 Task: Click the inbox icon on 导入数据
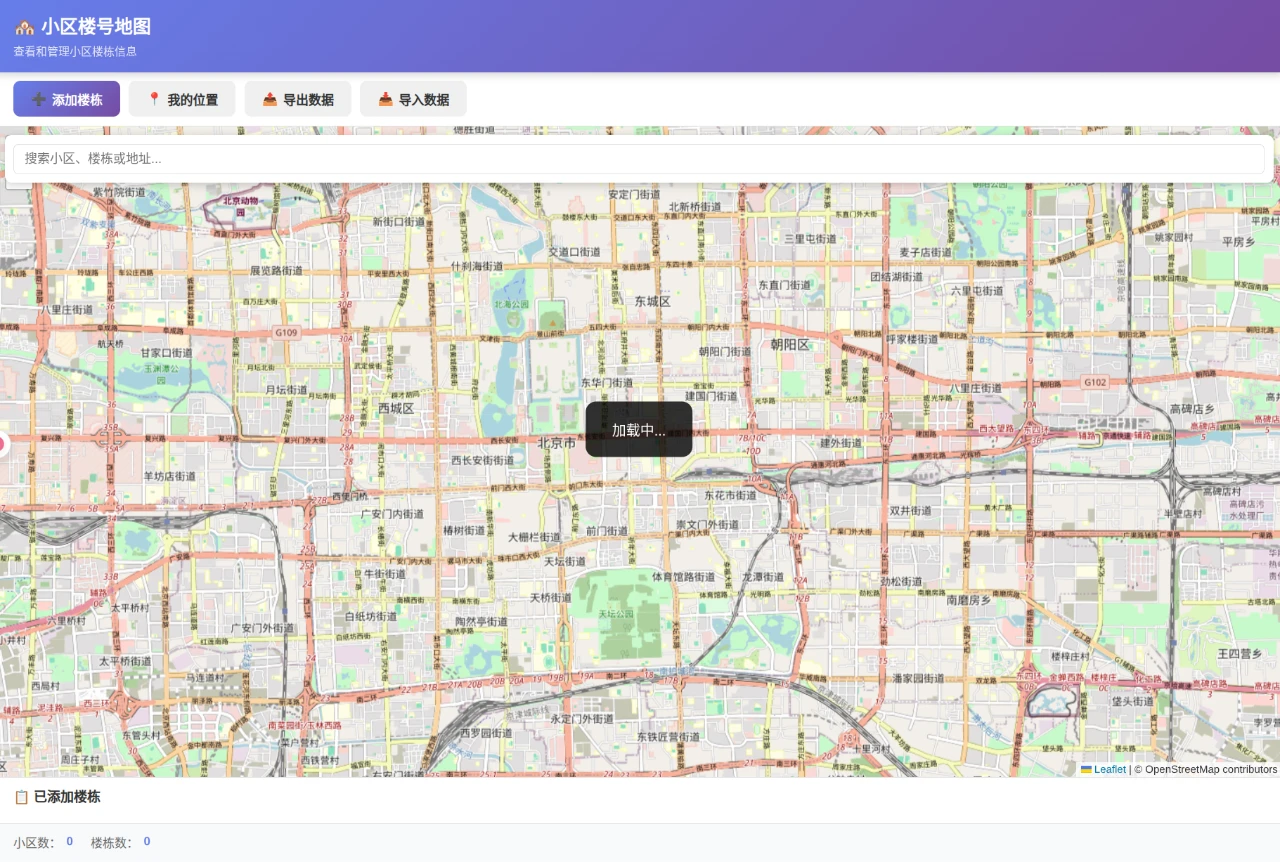click(386, 100)
